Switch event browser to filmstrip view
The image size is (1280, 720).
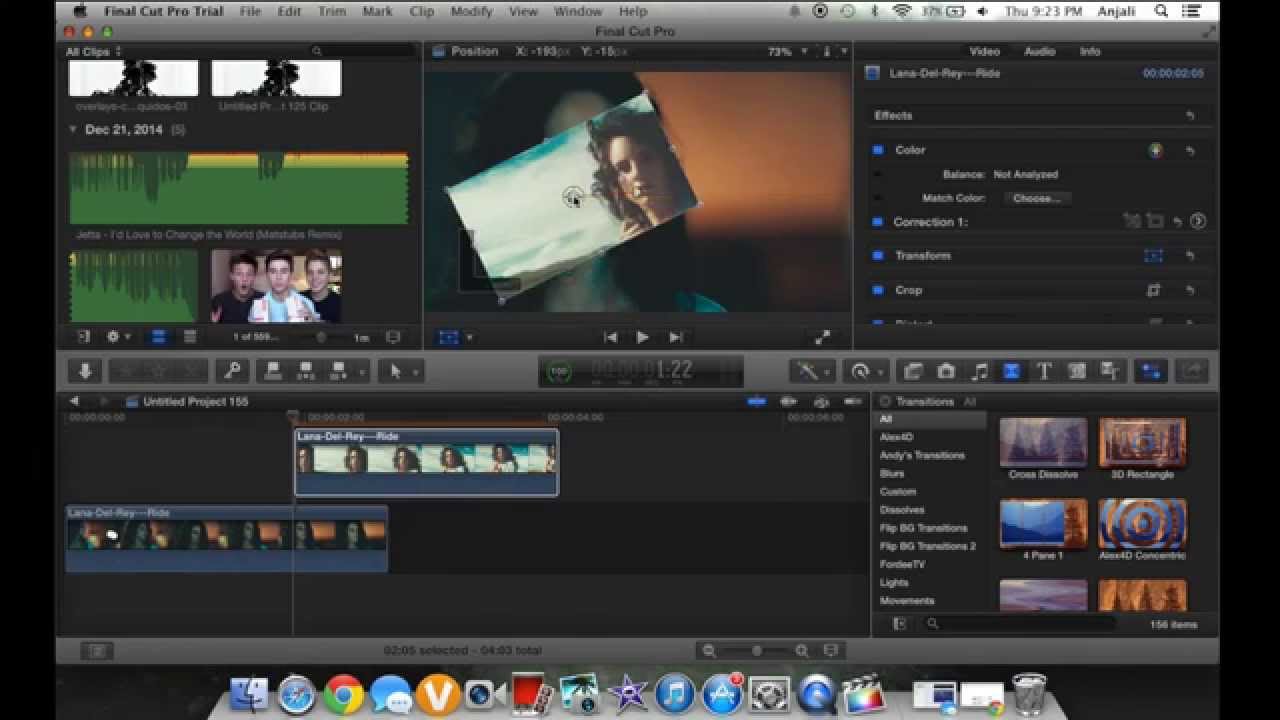coord(158,337)
